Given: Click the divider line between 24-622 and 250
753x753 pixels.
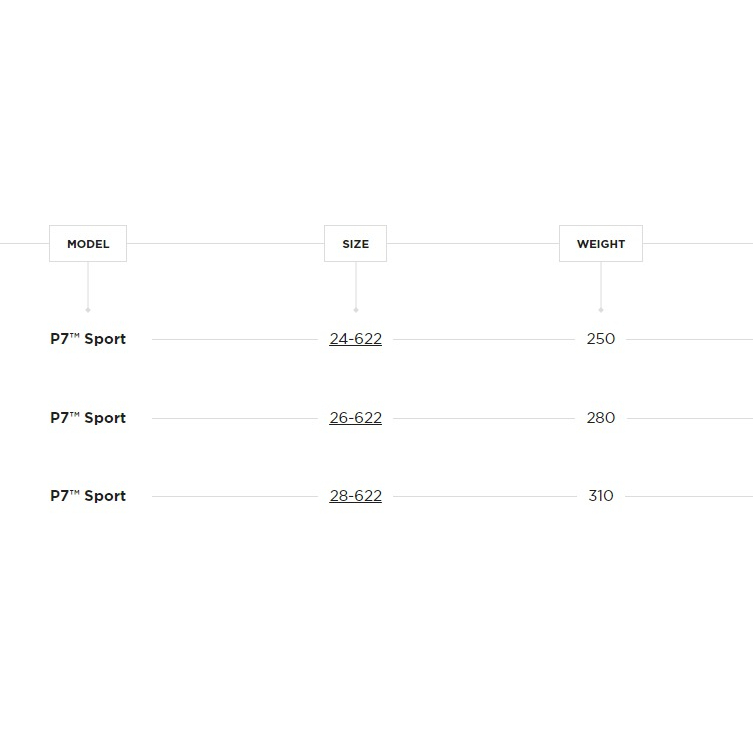Looking at the screenshot, I should coord(484,339).
